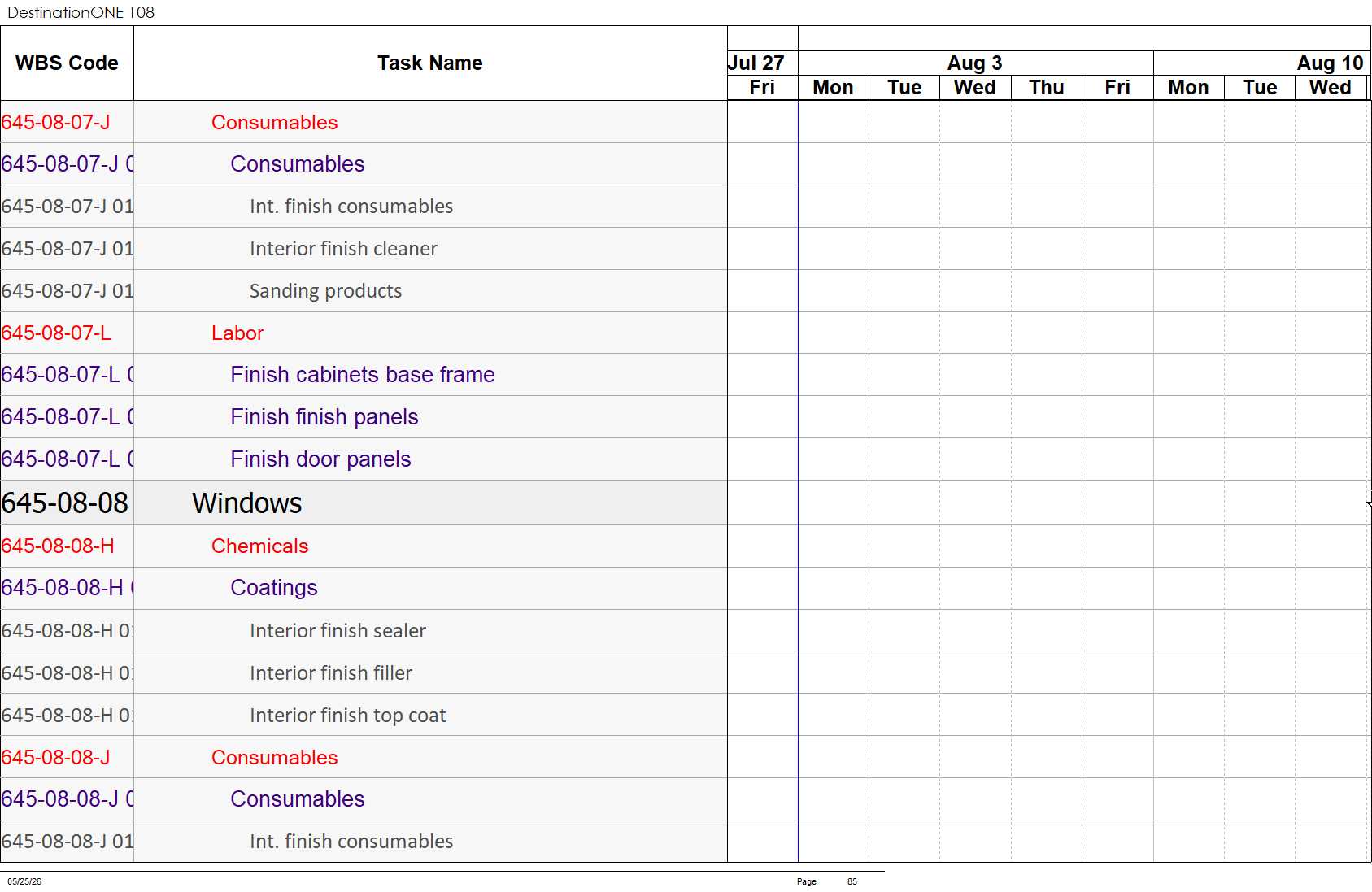Select the Aug 3 week header
The width and height of the screenshot is (1372, 892).
pos(975,63)
